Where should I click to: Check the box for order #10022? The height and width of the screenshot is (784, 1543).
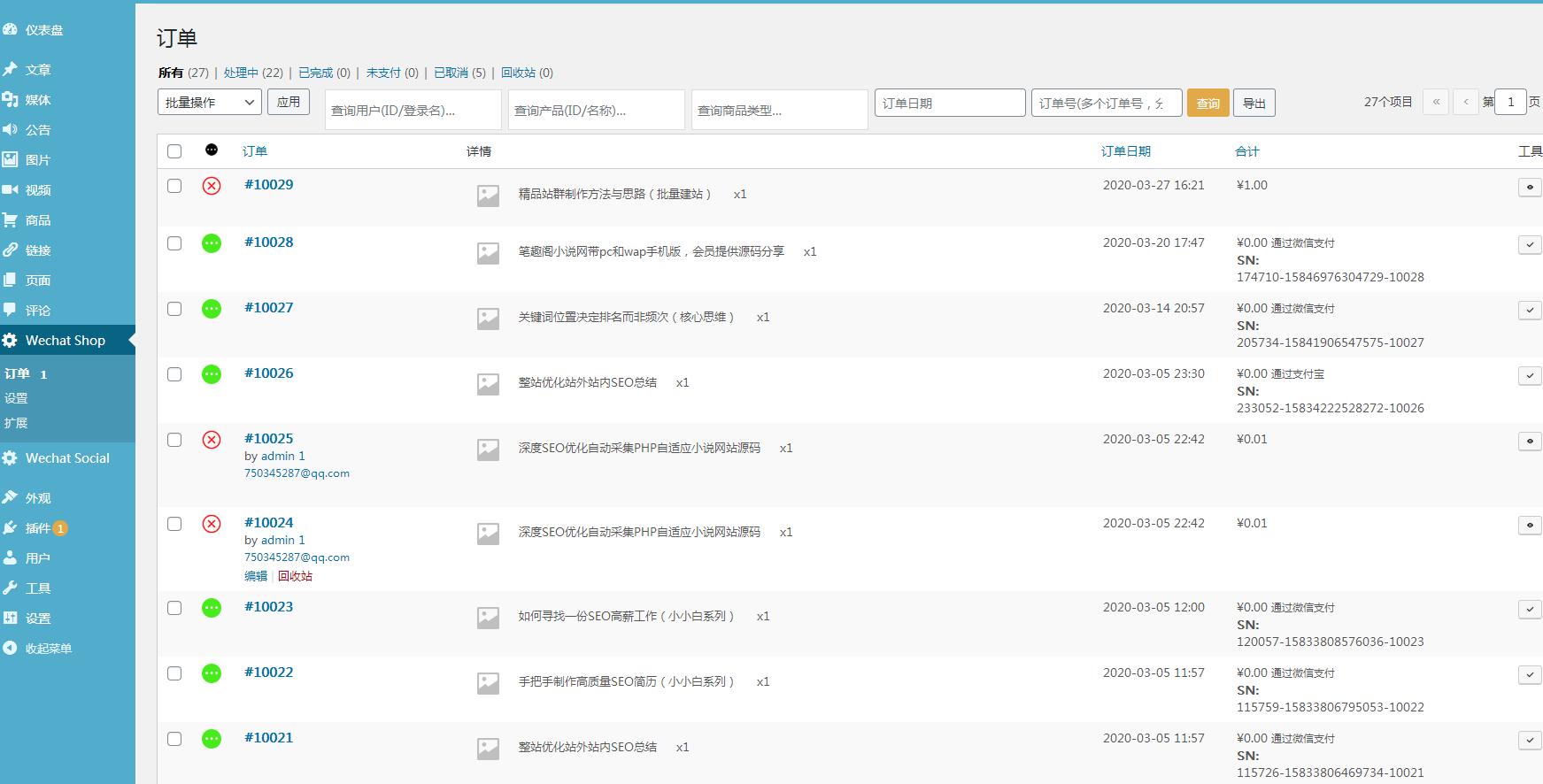tap(174, 673)
